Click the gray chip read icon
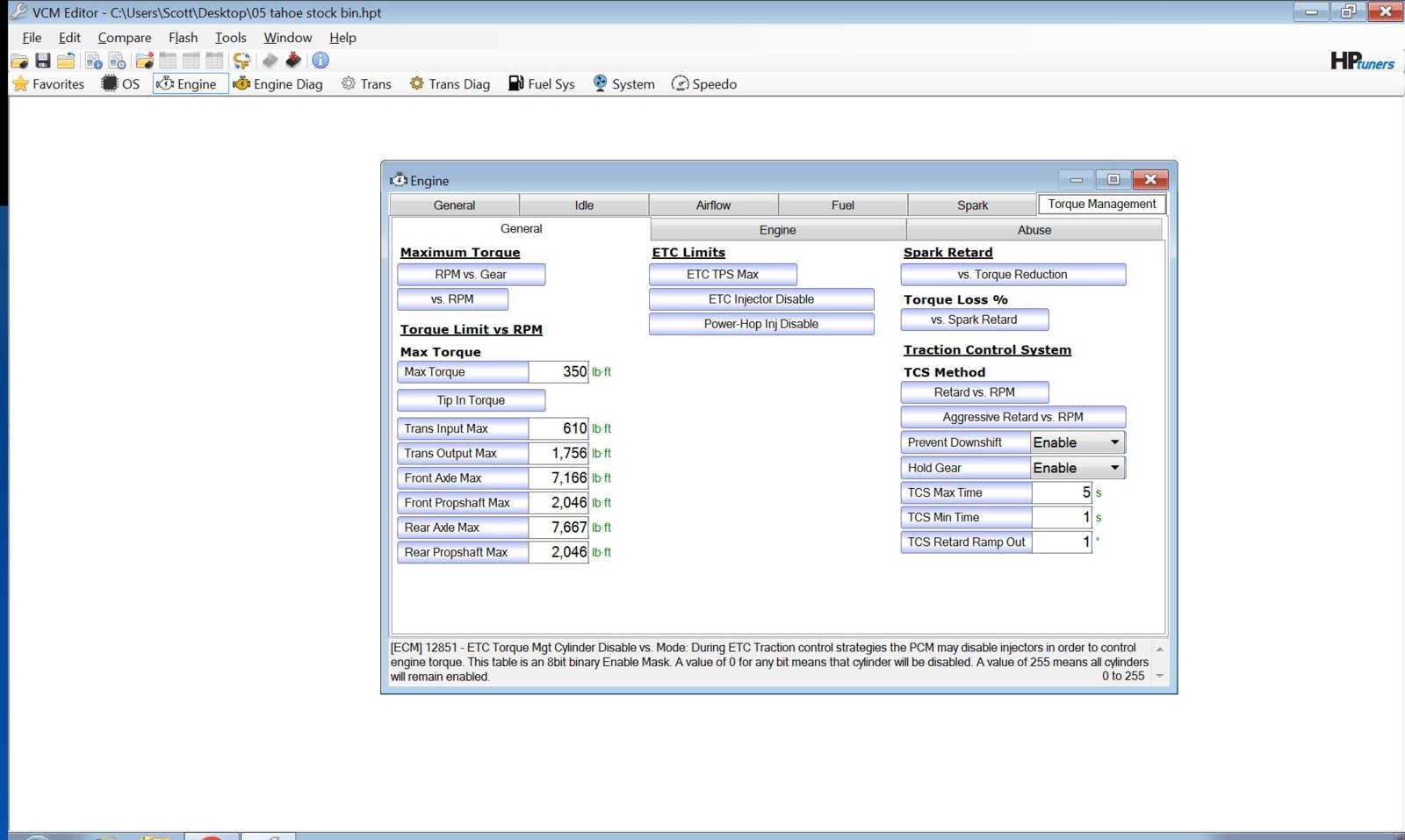The image size is (1405, 840). [x=270, y=61]
